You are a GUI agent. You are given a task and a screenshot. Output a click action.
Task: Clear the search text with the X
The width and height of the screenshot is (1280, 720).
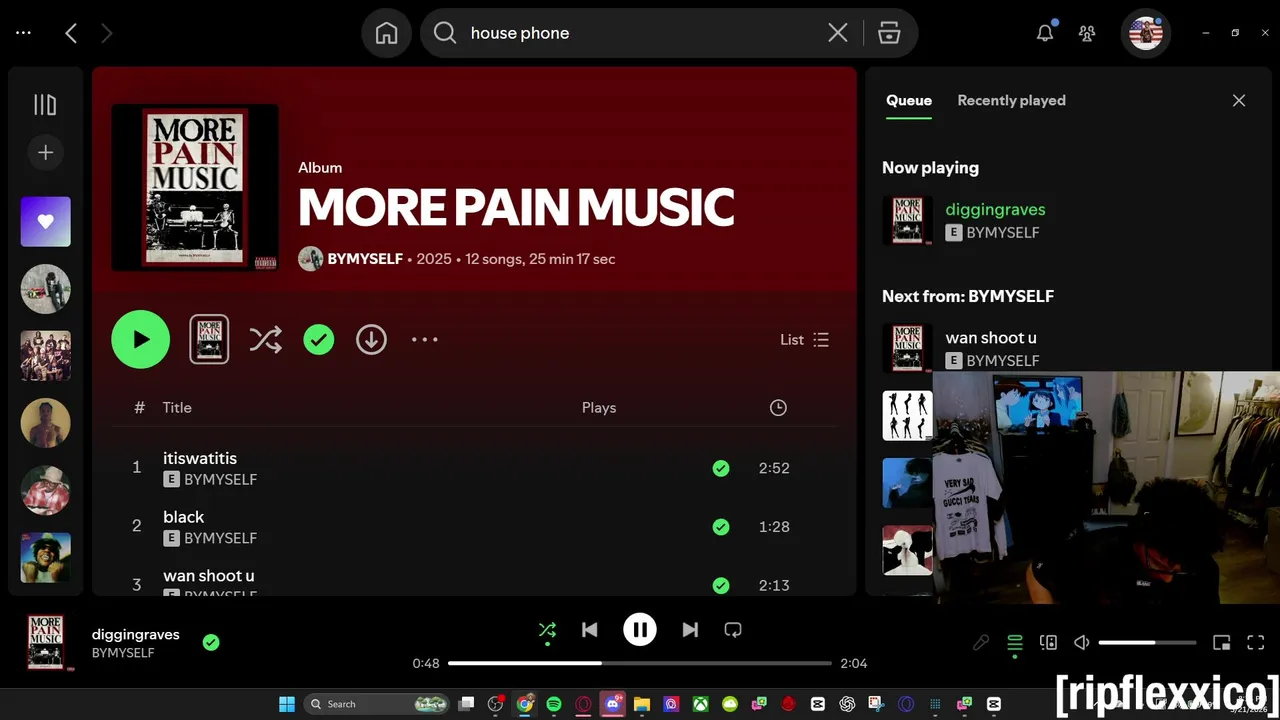tap(838, 33)
